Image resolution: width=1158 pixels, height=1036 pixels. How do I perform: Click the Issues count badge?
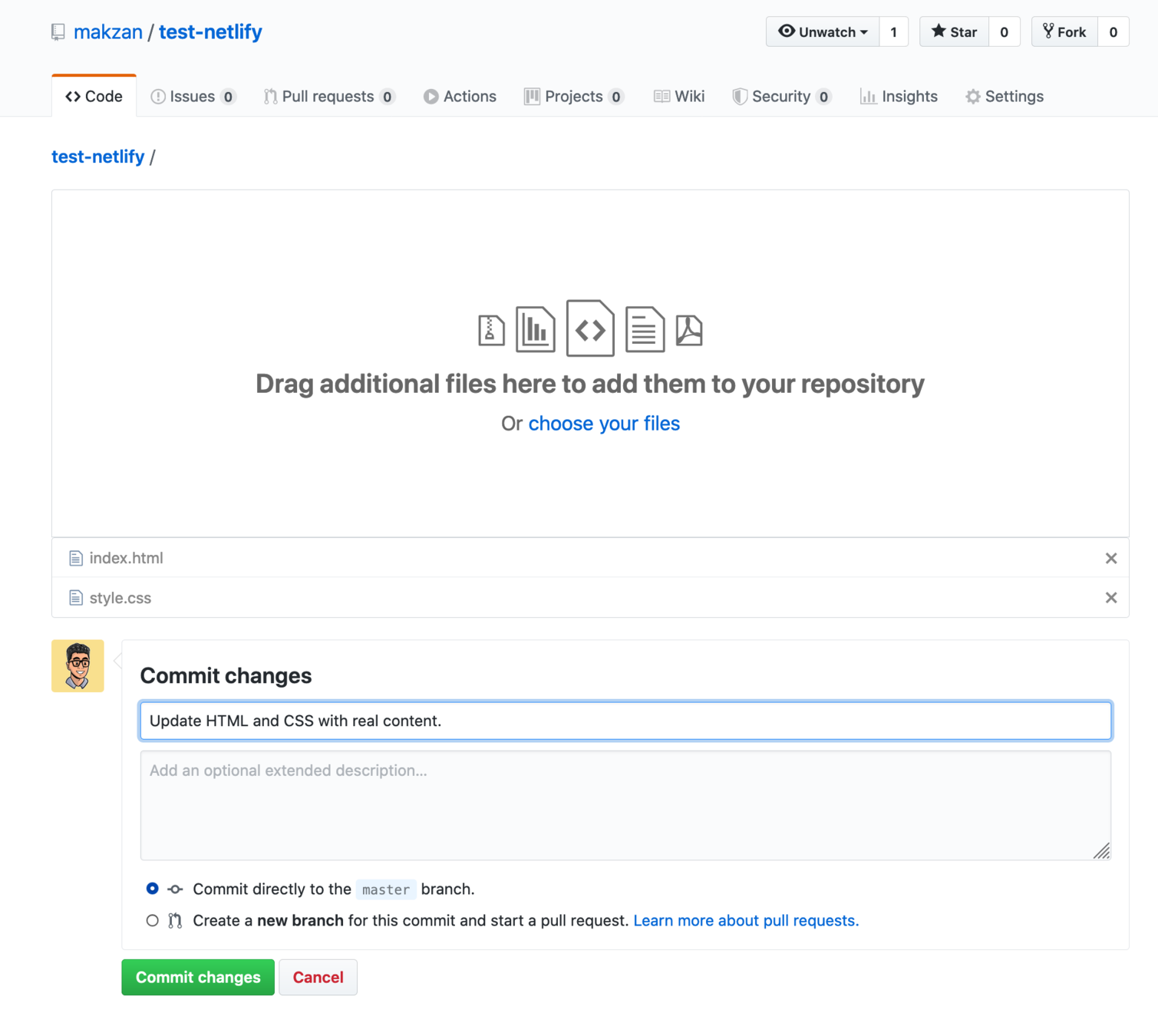coord(228,97)
